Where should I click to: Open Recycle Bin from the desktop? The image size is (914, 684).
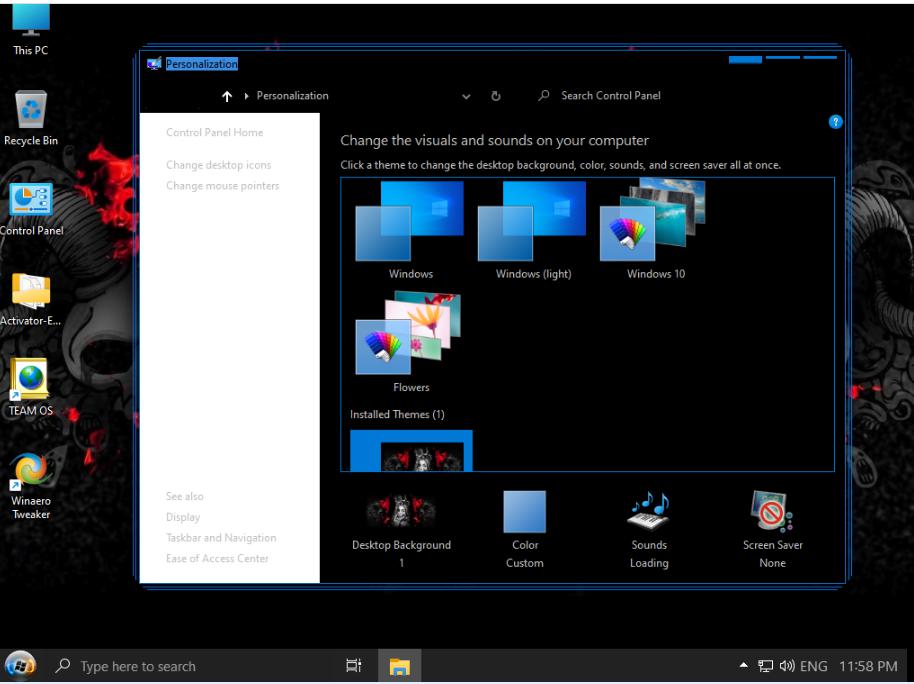pos(29,110)
